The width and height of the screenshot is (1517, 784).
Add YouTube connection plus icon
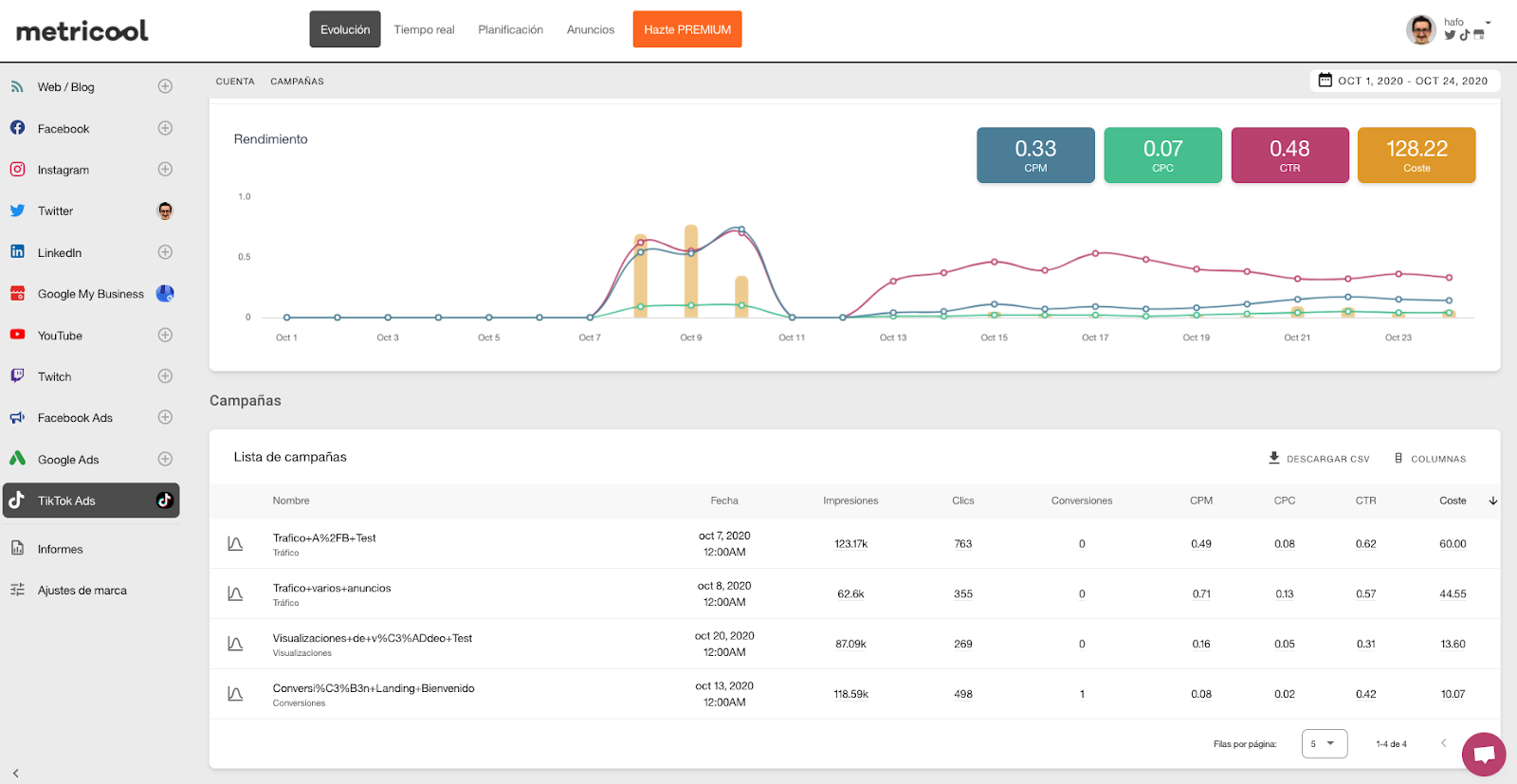165,335
